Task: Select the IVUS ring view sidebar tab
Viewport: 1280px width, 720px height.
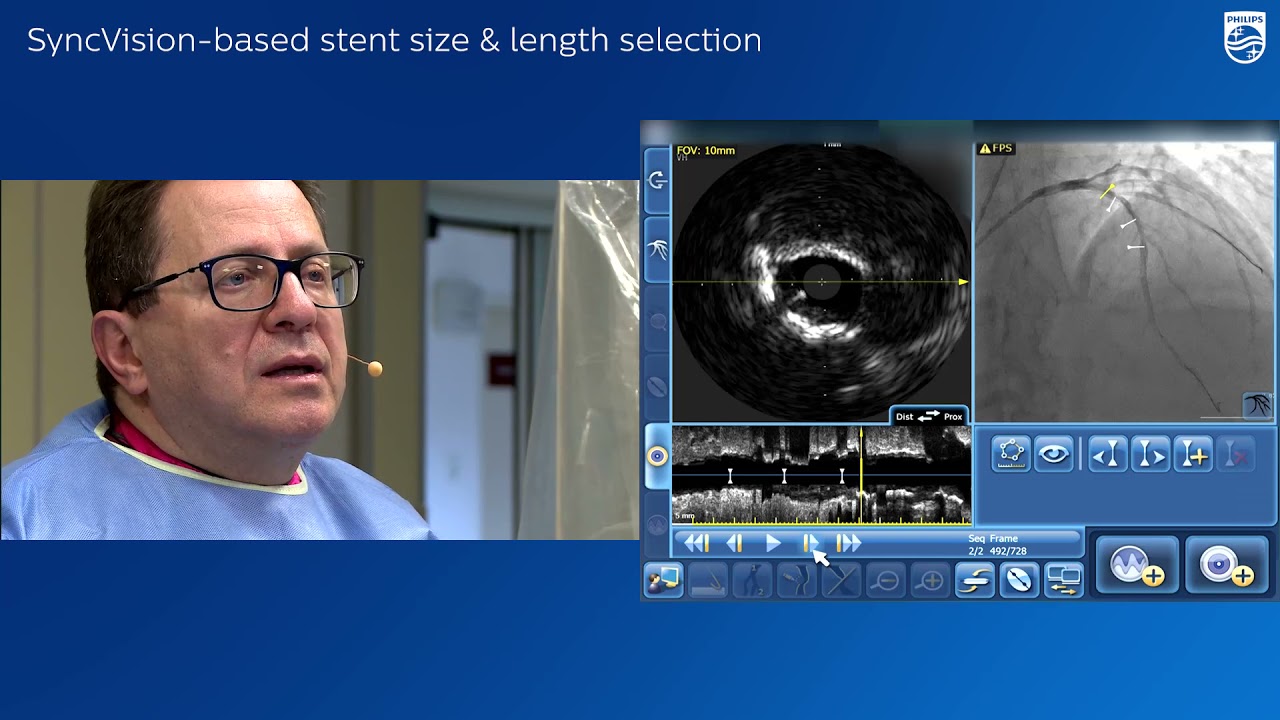Action: 657,456
